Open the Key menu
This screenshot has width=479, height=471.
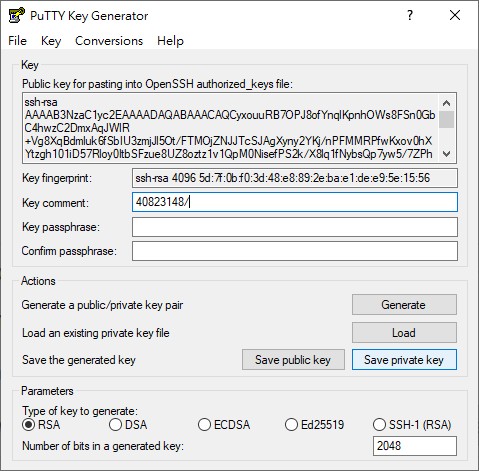(x=51, y=41)
